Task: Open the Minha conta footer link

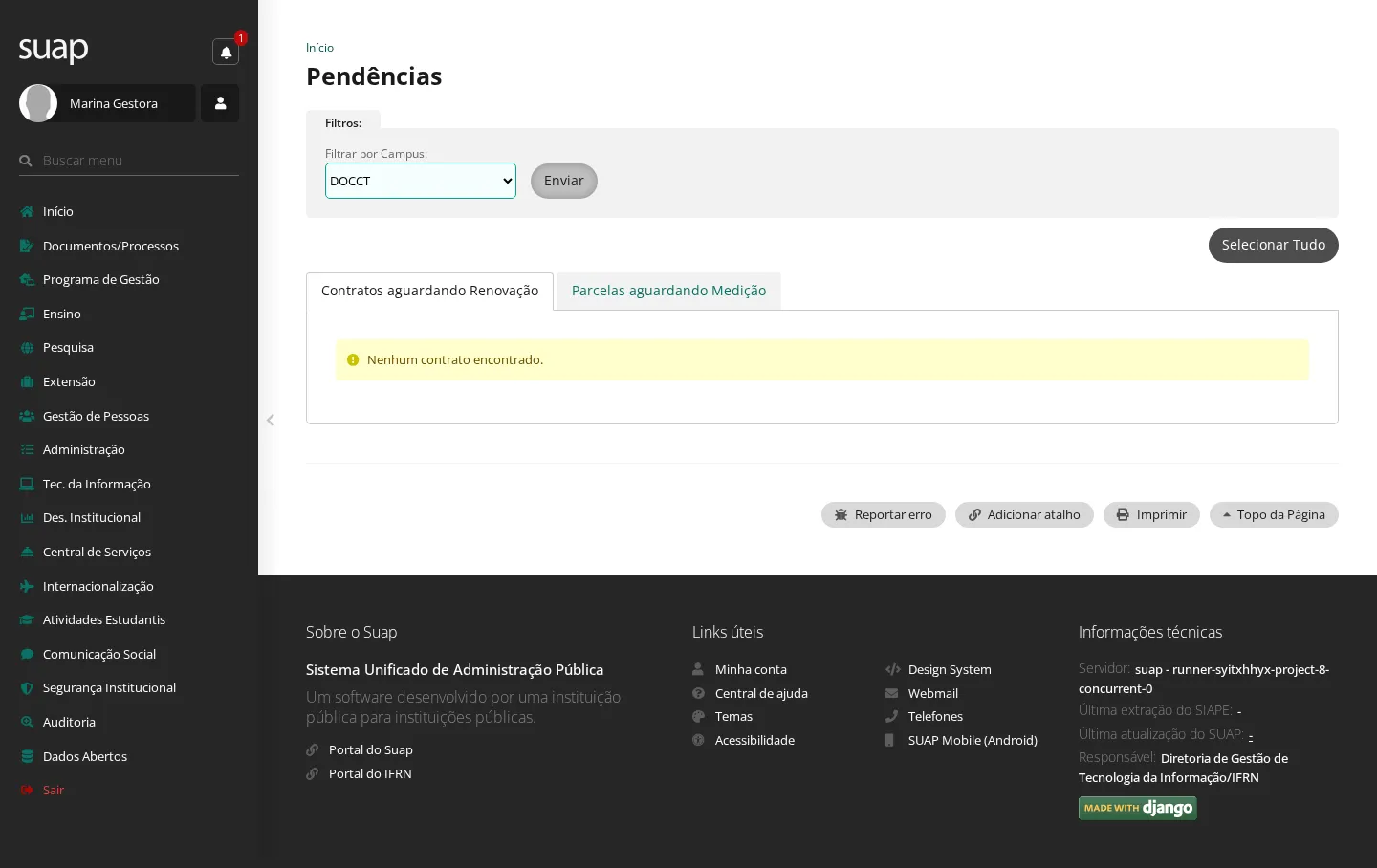Action: pyautogui.click(x=751, y=669)
